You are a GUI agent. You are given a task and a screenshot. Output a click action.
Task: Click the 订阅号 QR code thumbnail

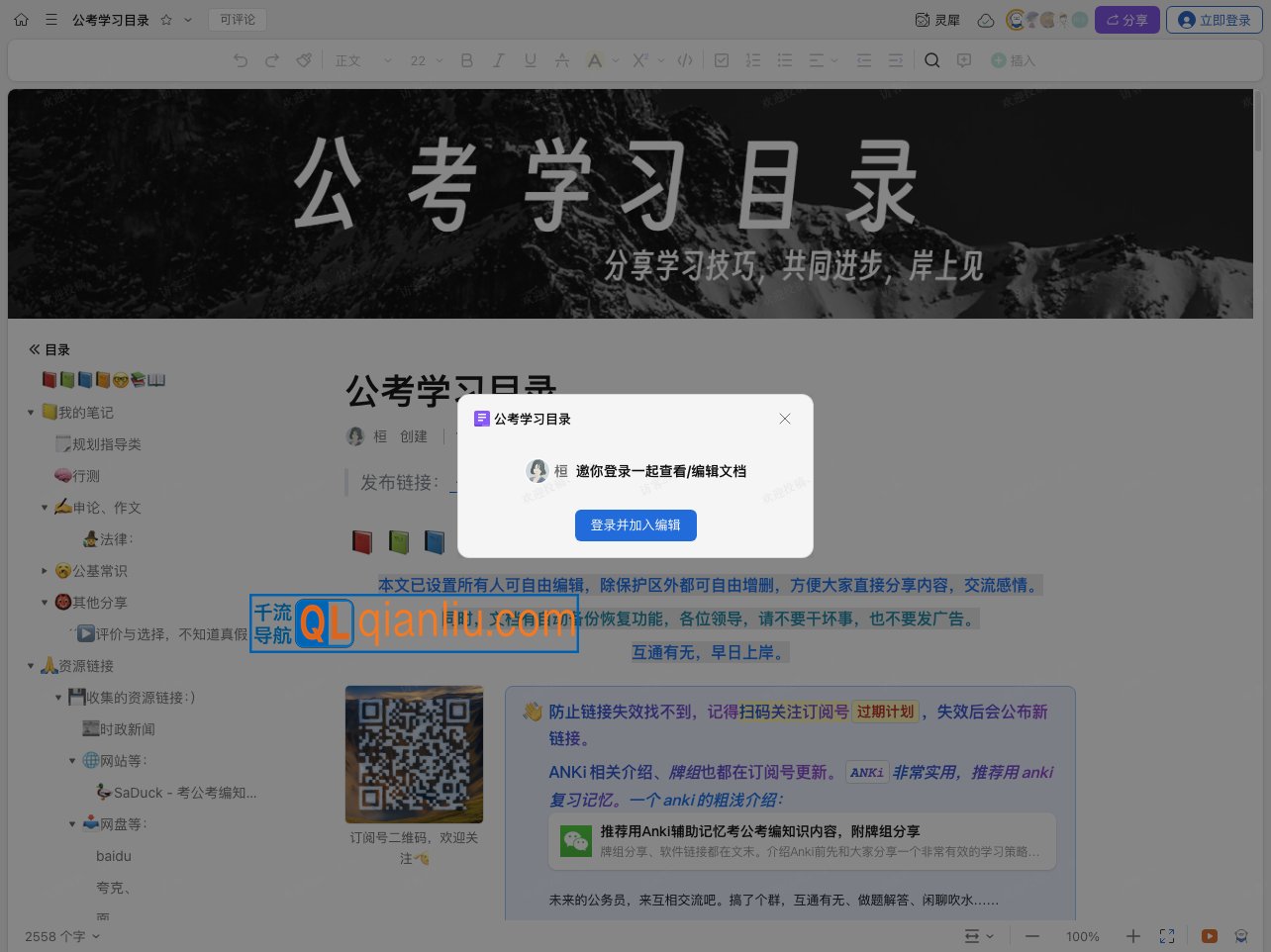point(414,754)
